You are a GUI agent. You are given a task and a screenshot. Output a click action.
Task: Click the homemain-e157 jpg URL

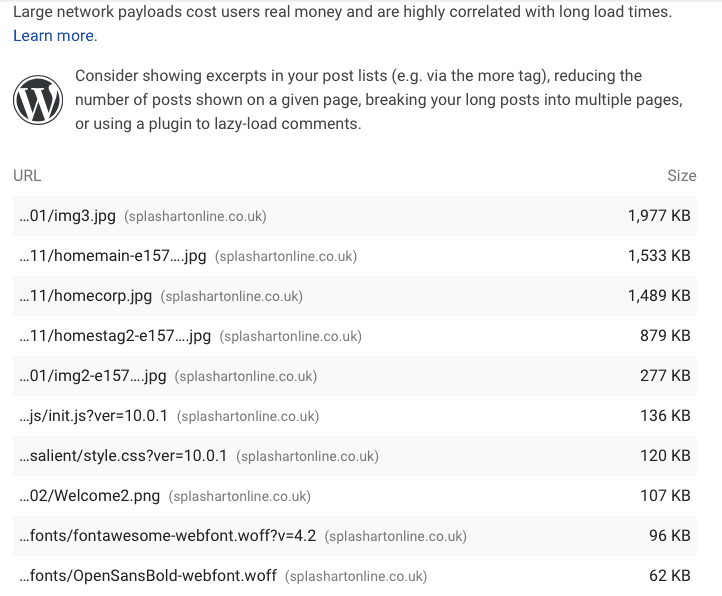pos(113,256)
